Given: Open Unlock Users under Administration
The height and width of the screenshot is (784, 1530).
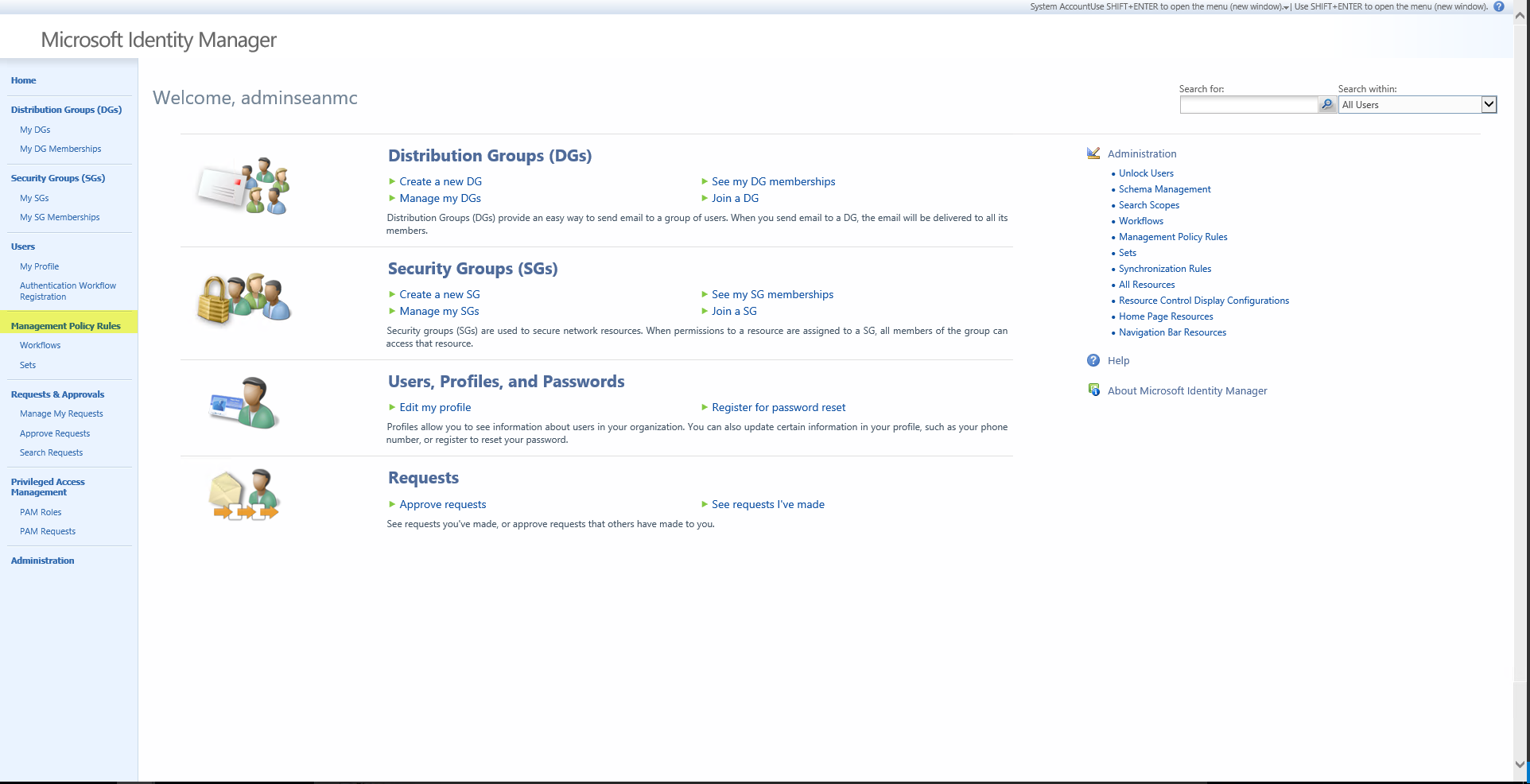Looking at the screenshot, I should point(1146,173).
